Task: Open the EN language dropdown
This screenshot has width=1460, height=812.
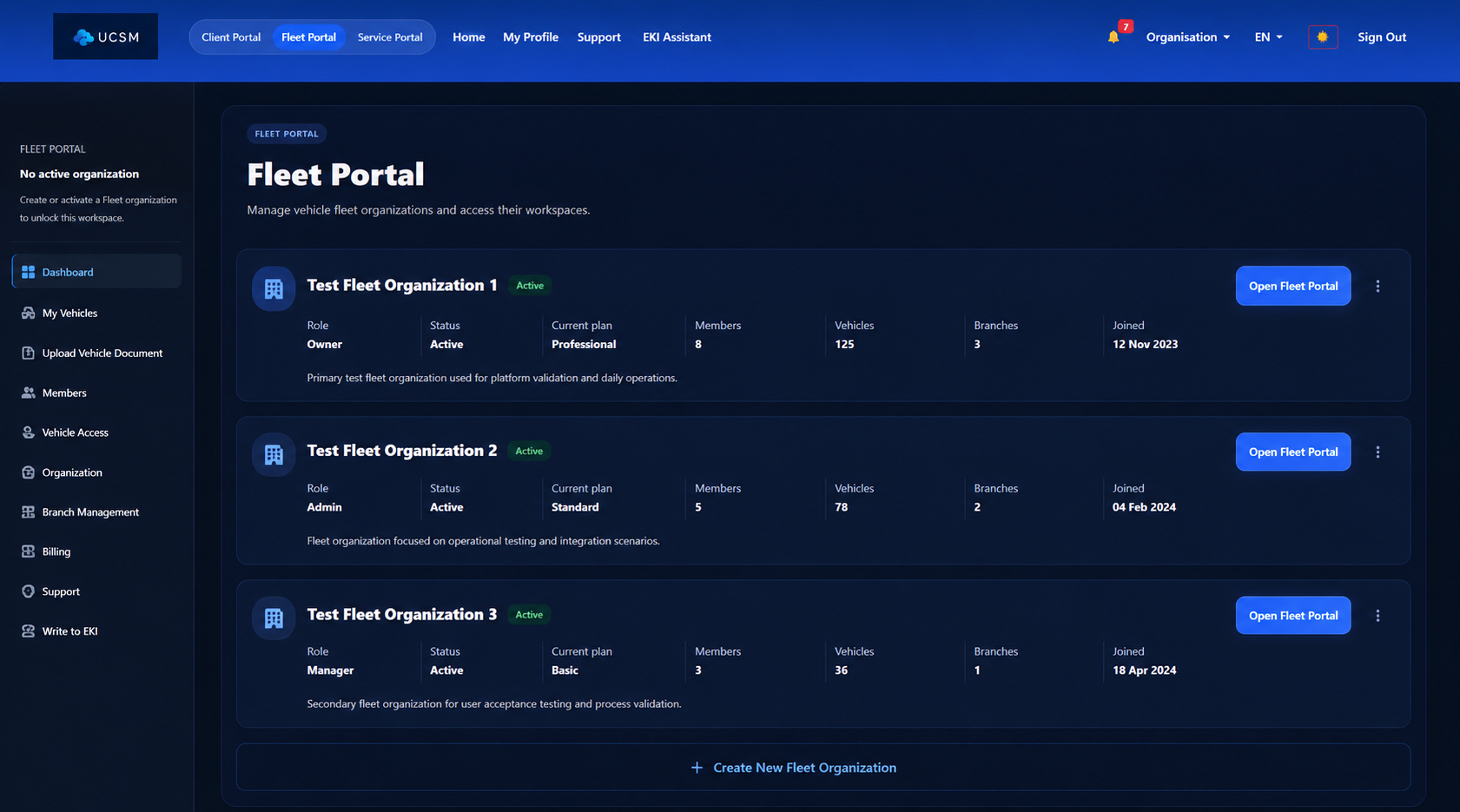Action: click(1268, 37)
